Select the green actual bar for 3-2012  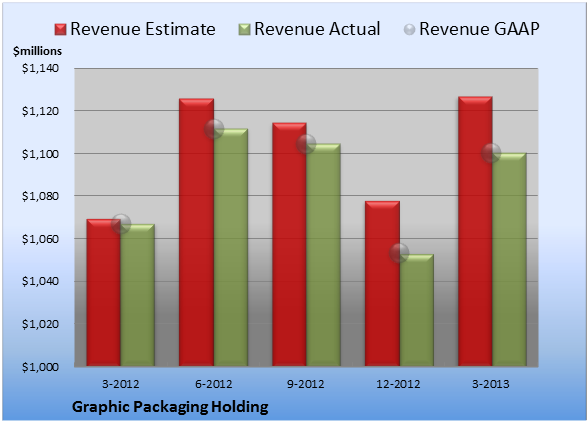coord(138,295)
